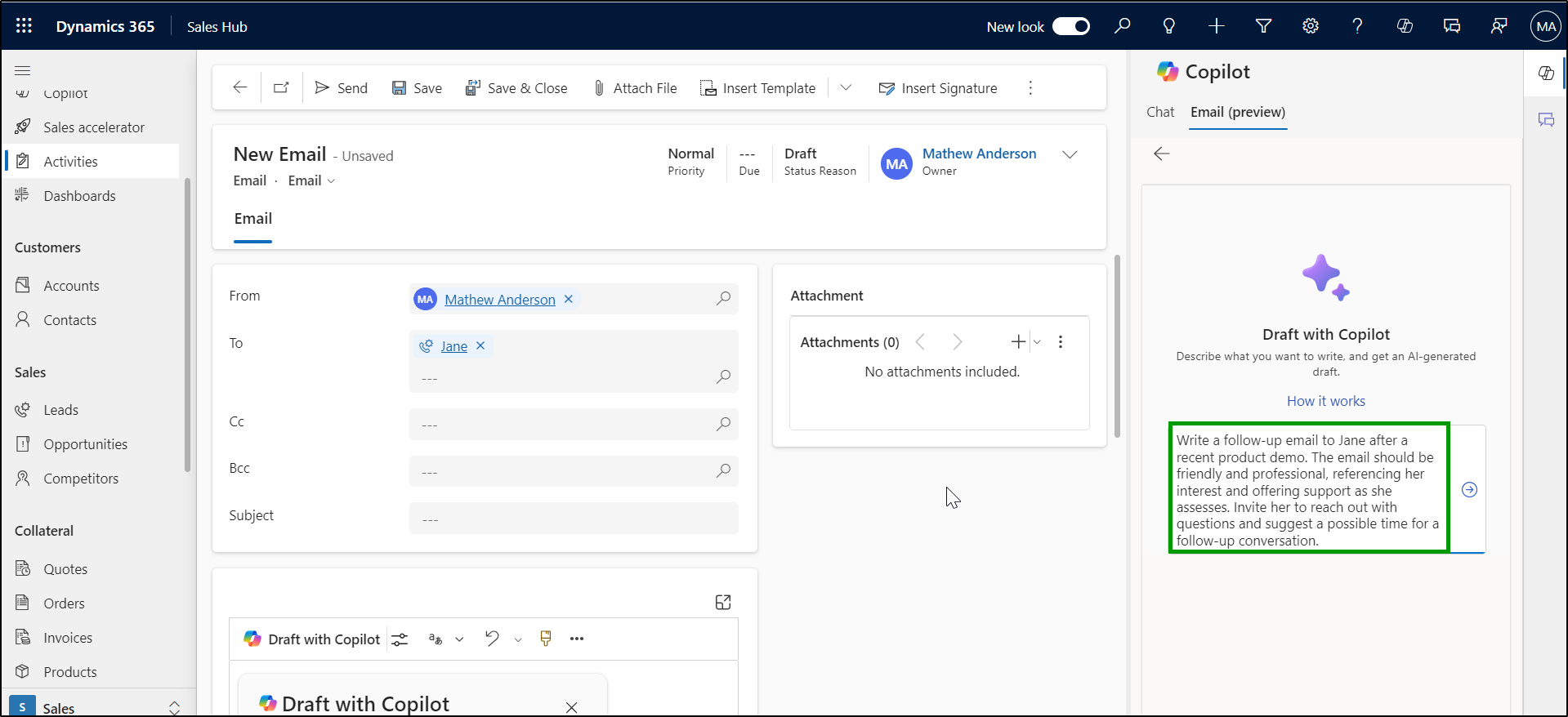Open Jane recipient link
The width and height of the screenshot is (1568, 717).
[454, 346]
